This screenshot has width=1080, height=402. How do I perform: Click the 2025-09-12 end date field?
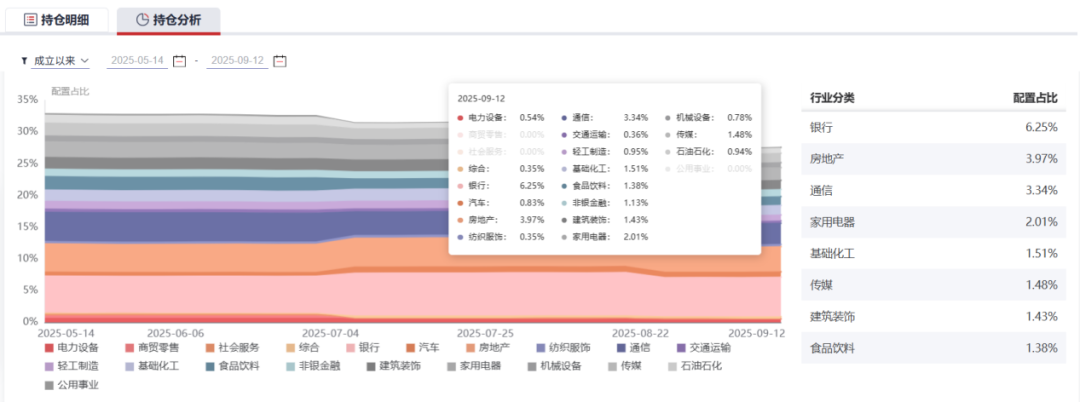pyautogui.click(x=238, y=61)
